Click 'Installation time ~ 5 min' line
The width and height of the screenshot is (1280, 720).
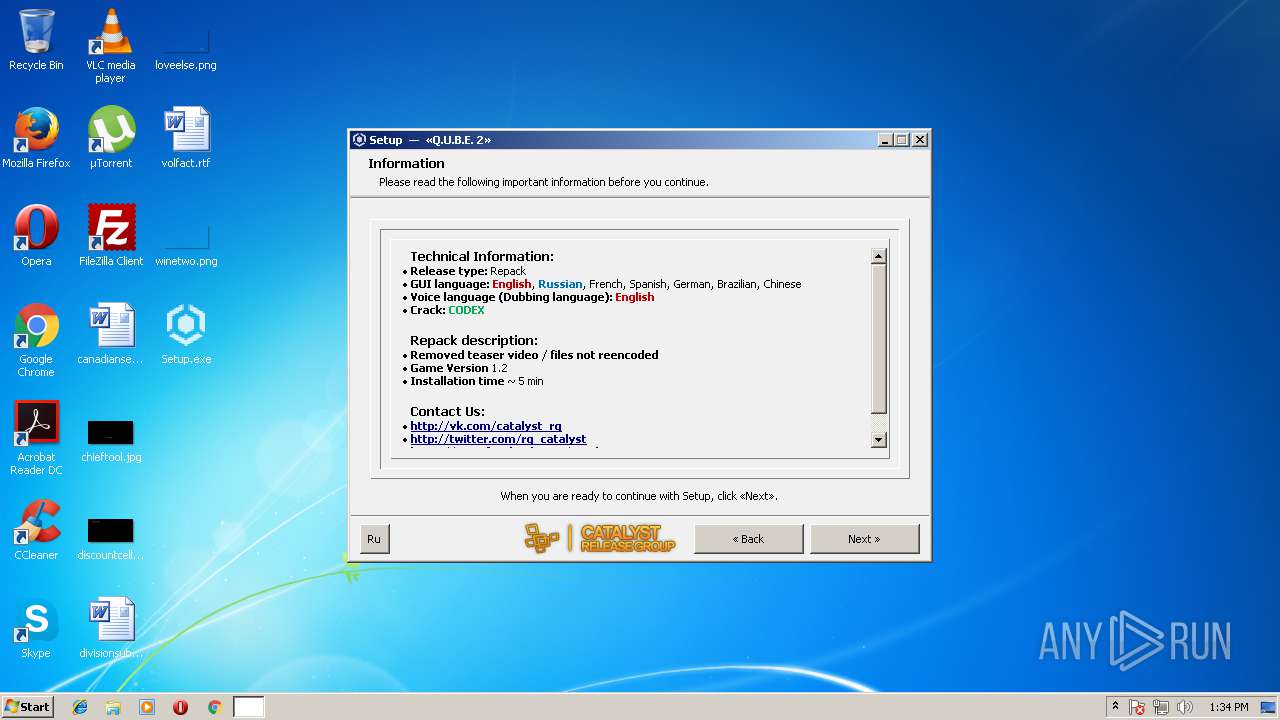[x=477, y=381]
